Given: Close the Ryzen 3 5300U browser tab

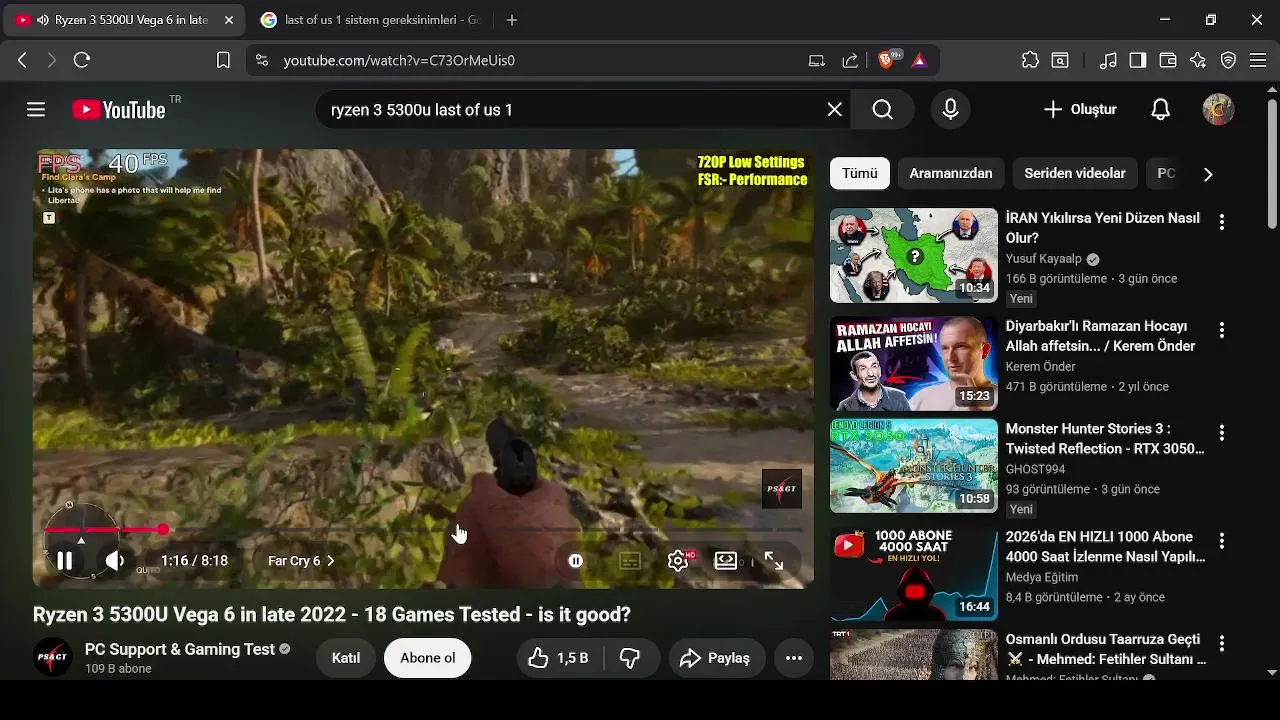Looking at the screenshot, I should point(229,20).
